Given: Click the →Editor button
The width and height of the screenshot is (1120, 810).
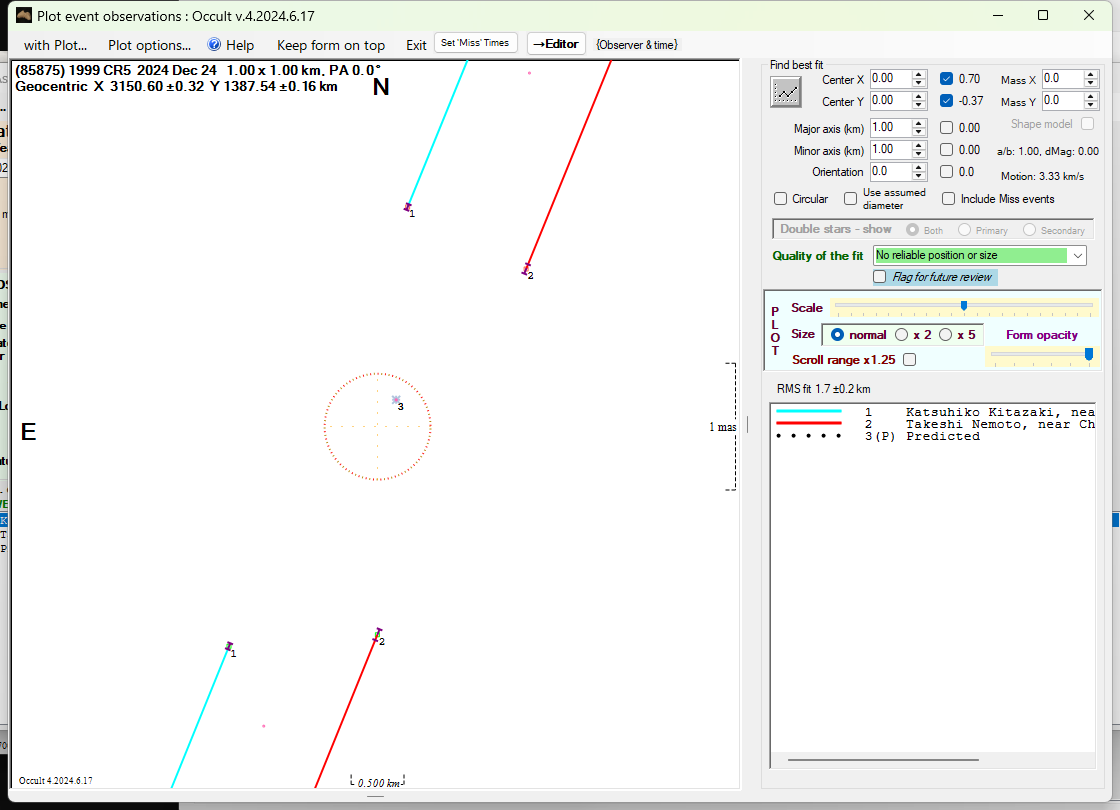Looking at the screenshot, I should [555, 44].
